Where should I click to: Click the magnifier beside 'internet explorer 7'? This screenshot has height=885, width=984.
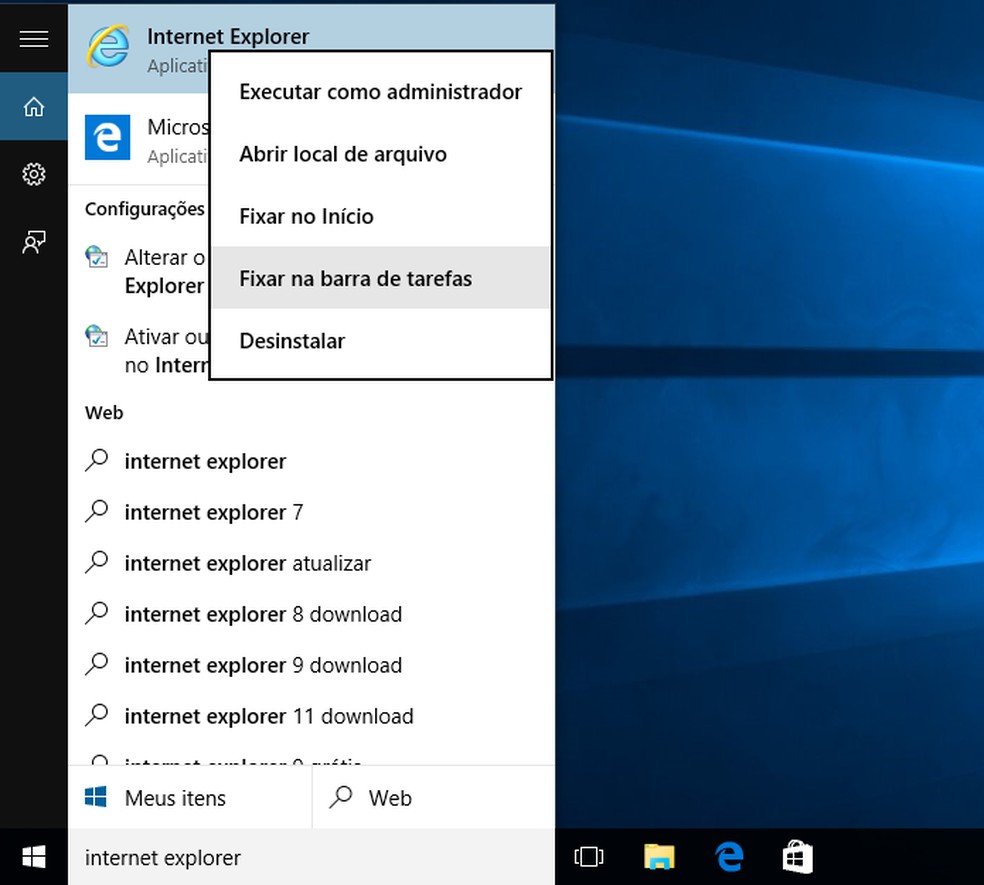pyautogui.click(x=97, y=511)
